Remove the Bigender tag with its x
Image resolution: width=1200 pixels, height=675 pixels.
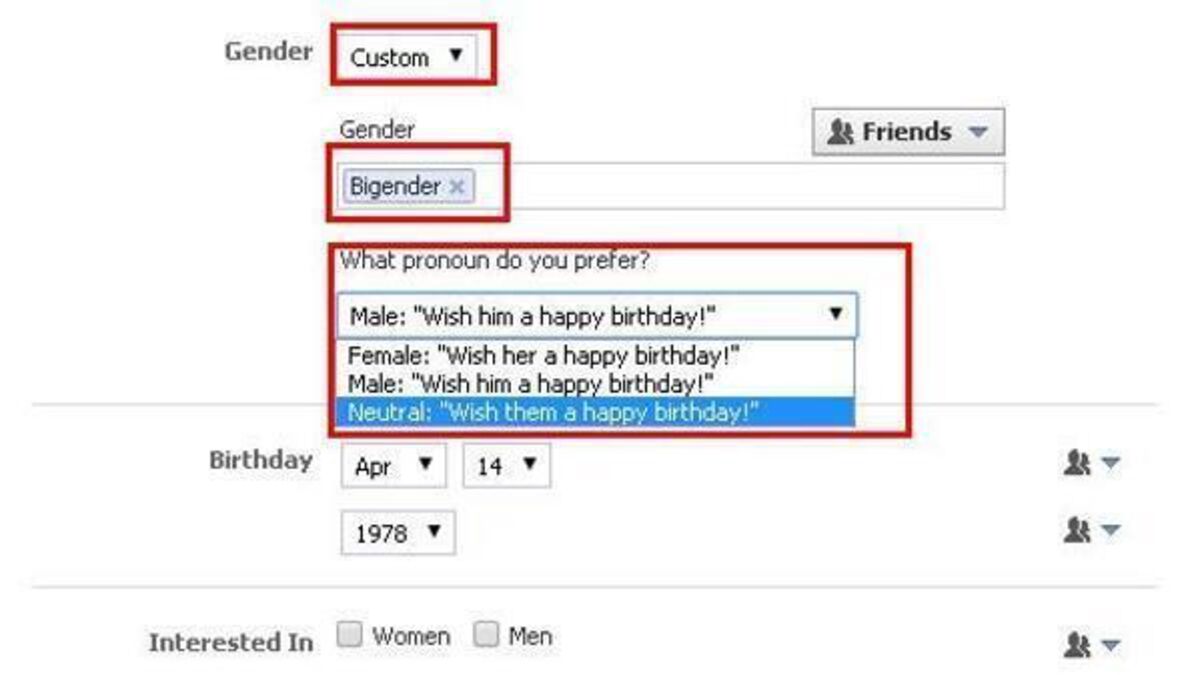[457, 187]
